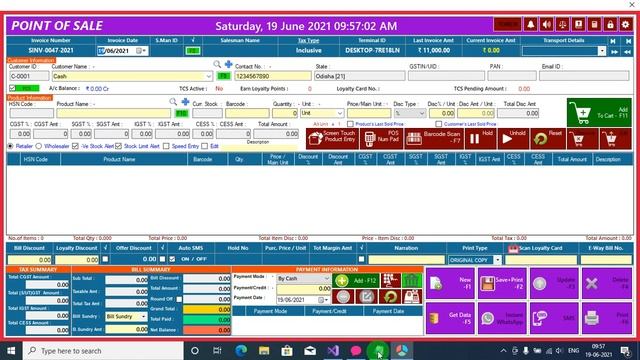The image size is (640, 360).
Task: Put the invoice on Hold
Action: pos(481,139)
